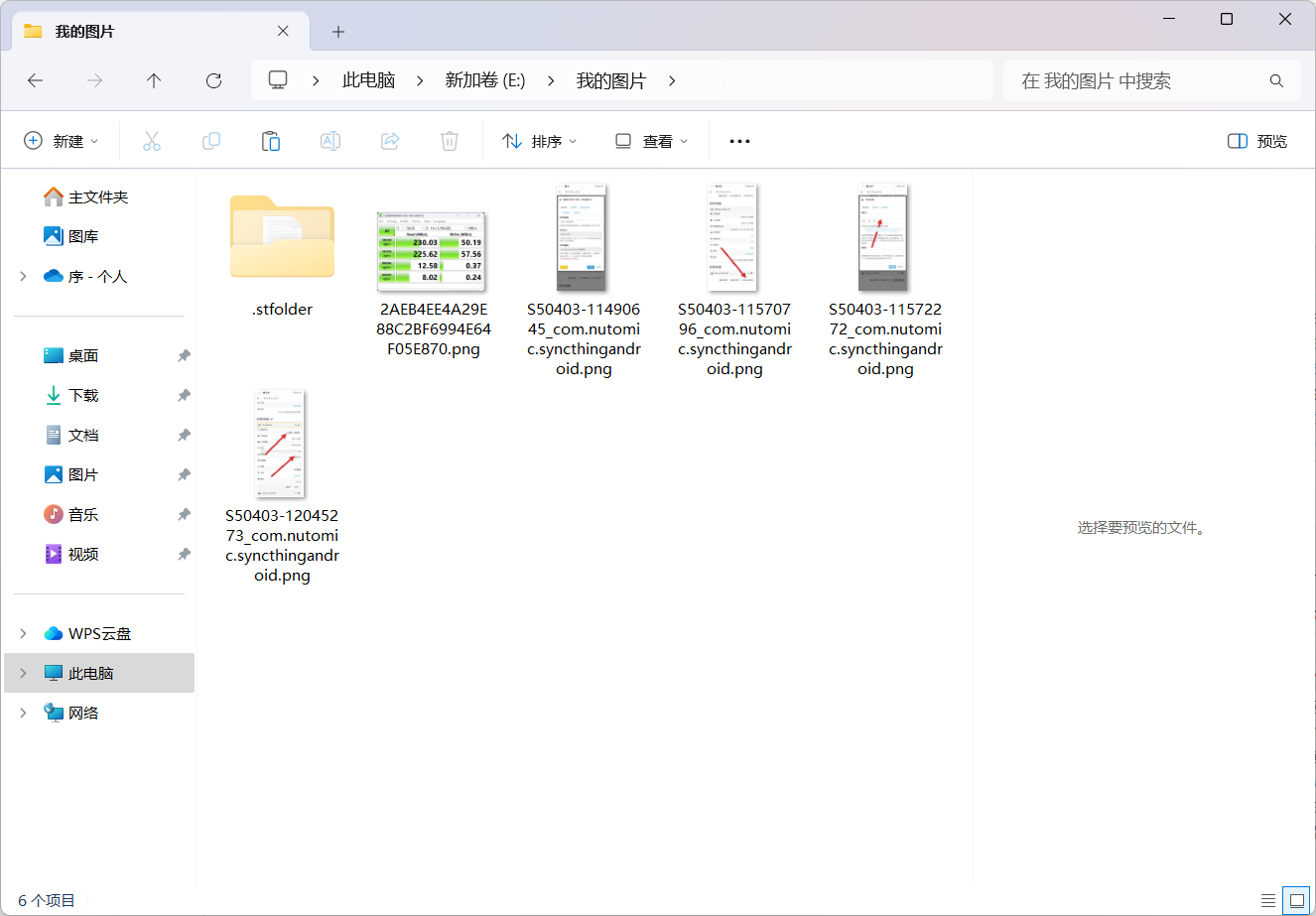This screenshot has width=1316, height=916.
Task: Go up one folder level
Action: 154,81
